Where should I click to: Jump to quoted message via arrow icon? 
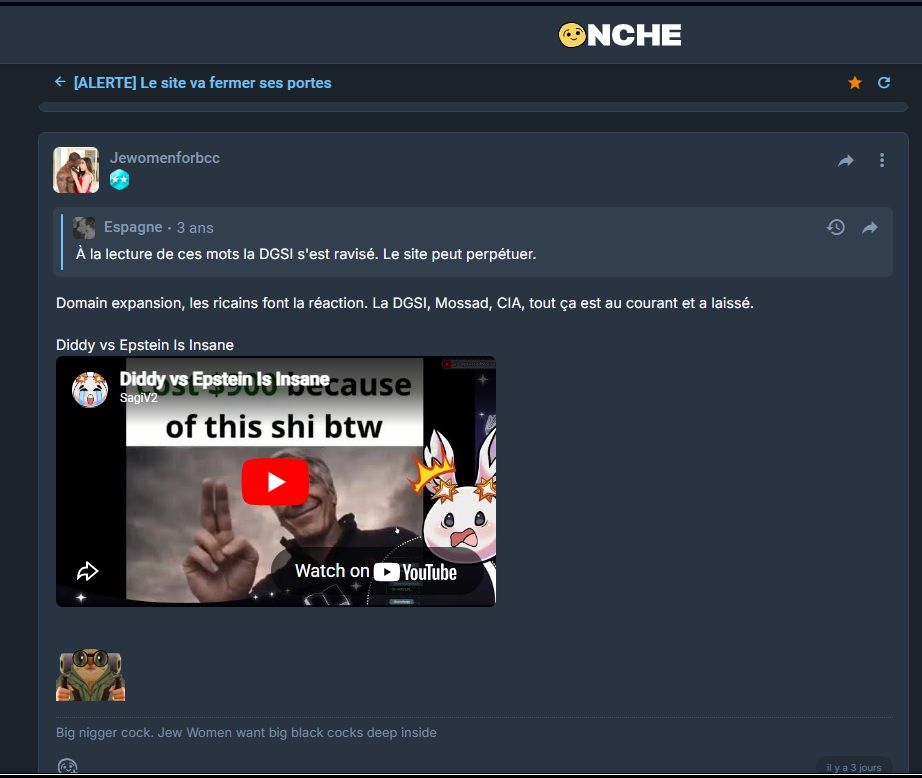coord(870,228)
